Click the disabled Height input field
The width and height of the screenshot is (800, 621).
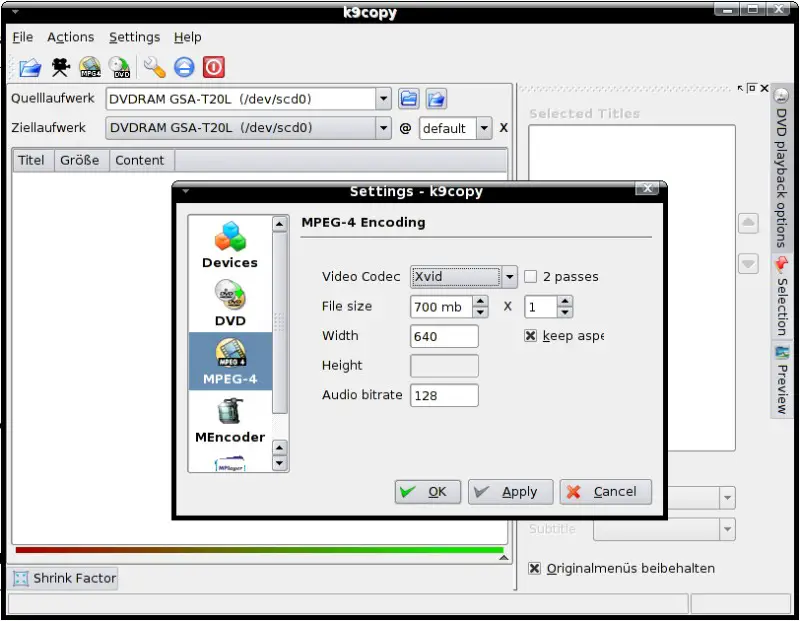[x=444, y=366]
